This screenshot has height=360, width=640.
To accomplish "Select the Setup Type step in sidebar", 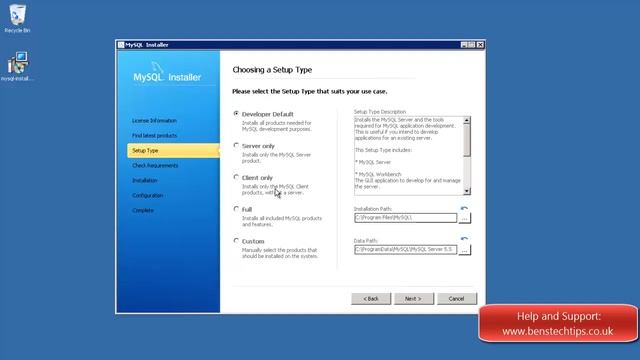I will click(173, 151).
